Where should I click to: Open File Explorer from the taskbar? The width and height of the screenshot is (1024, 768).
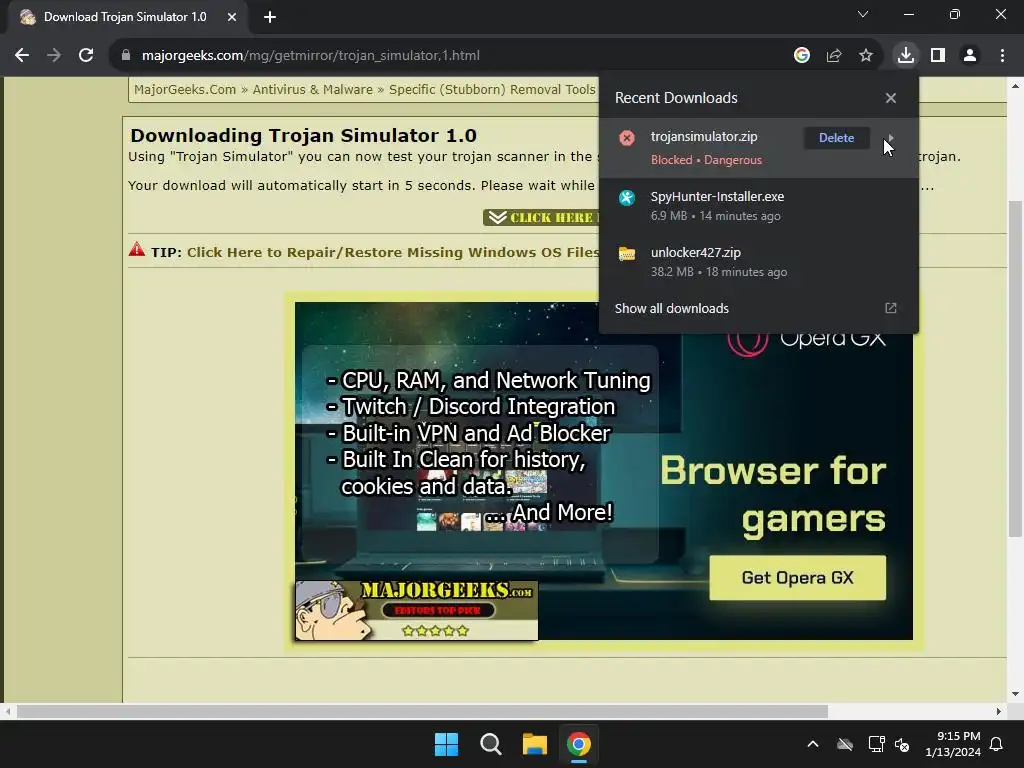535,744
